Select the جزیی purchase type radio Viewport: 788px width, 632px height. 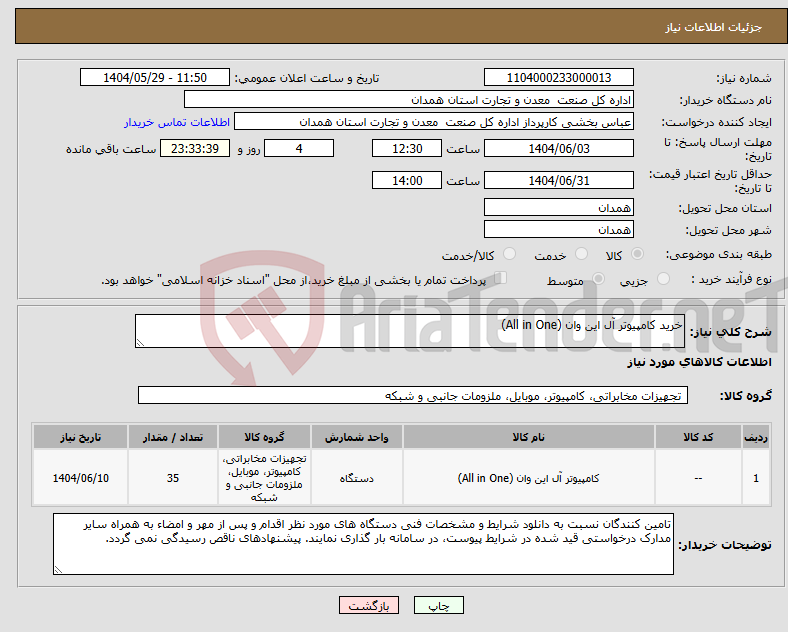(663, 278)
